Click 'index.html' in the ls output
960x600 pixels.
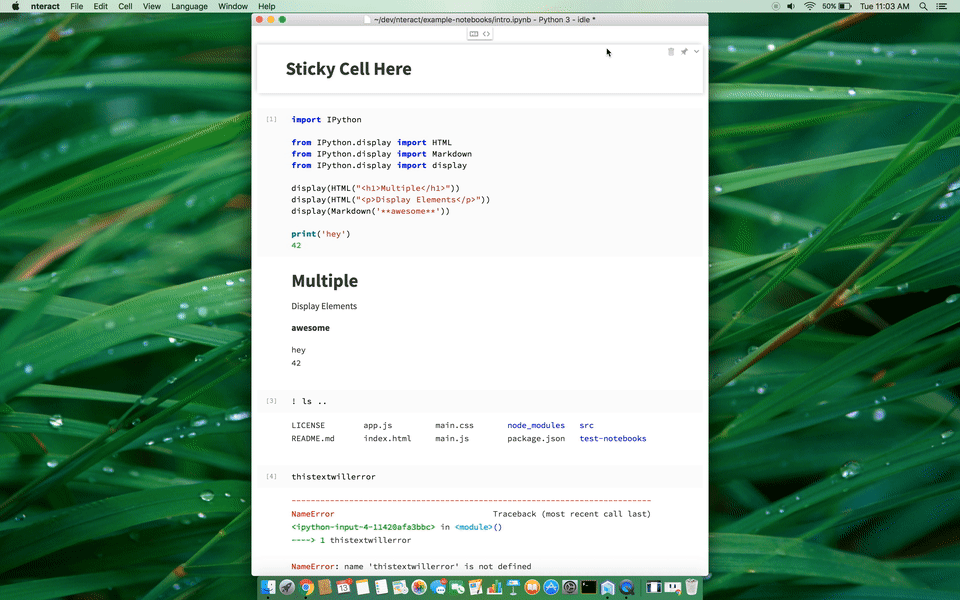point(387,438)
